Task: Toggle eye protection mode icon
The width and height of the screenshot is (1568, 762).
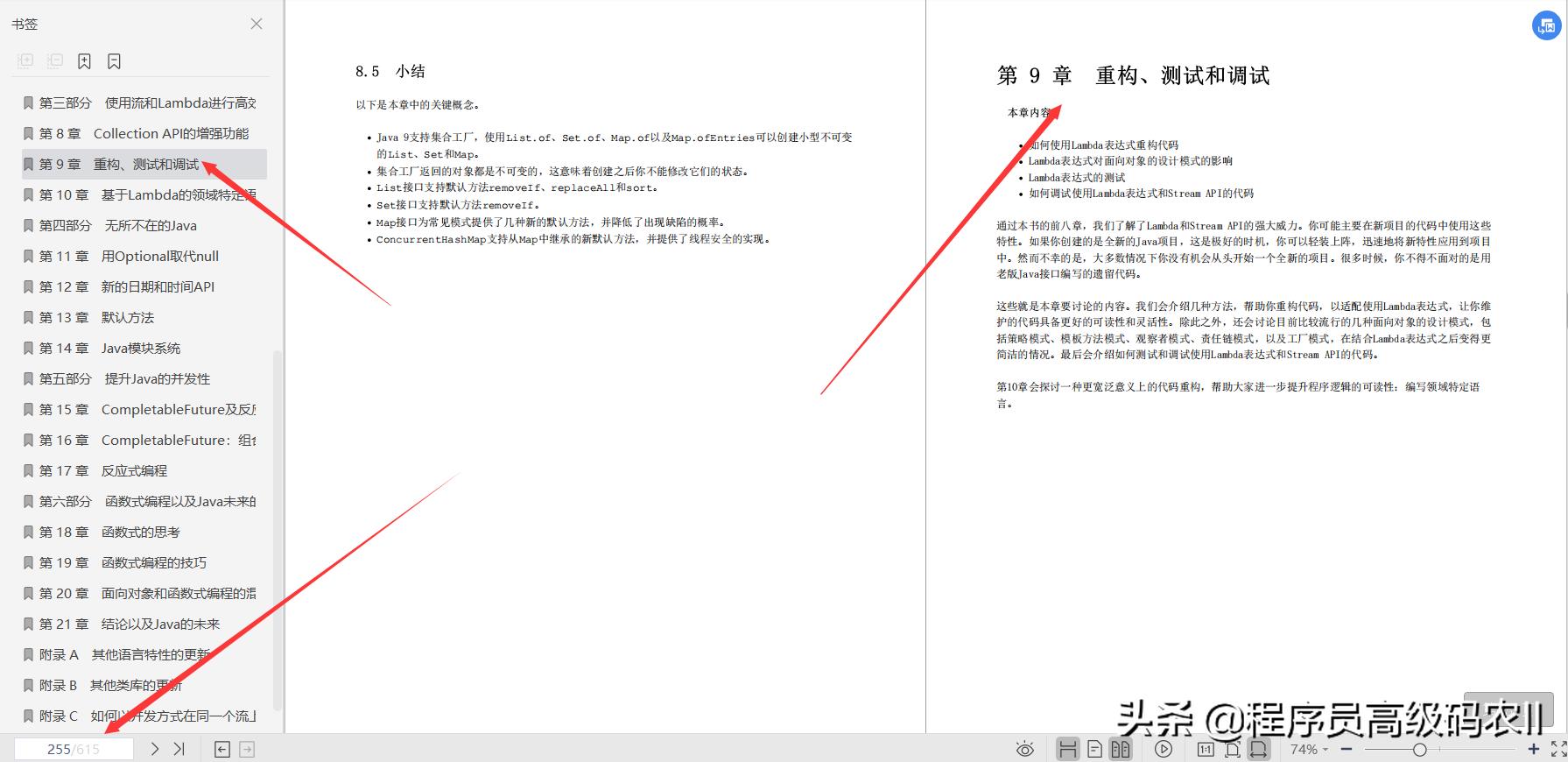Action: click(x=1025, y=749)
